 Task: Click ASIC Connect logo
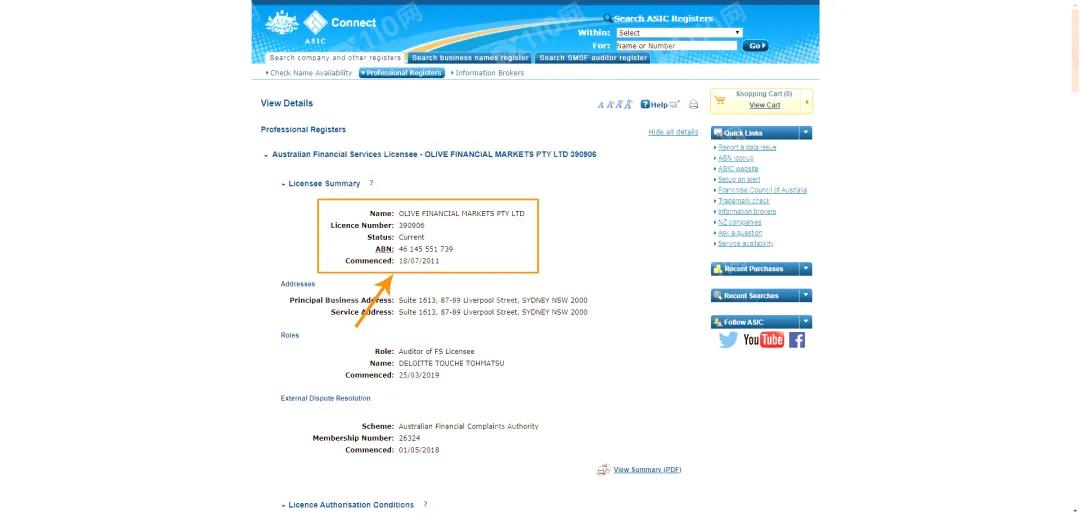pos(321,28)
